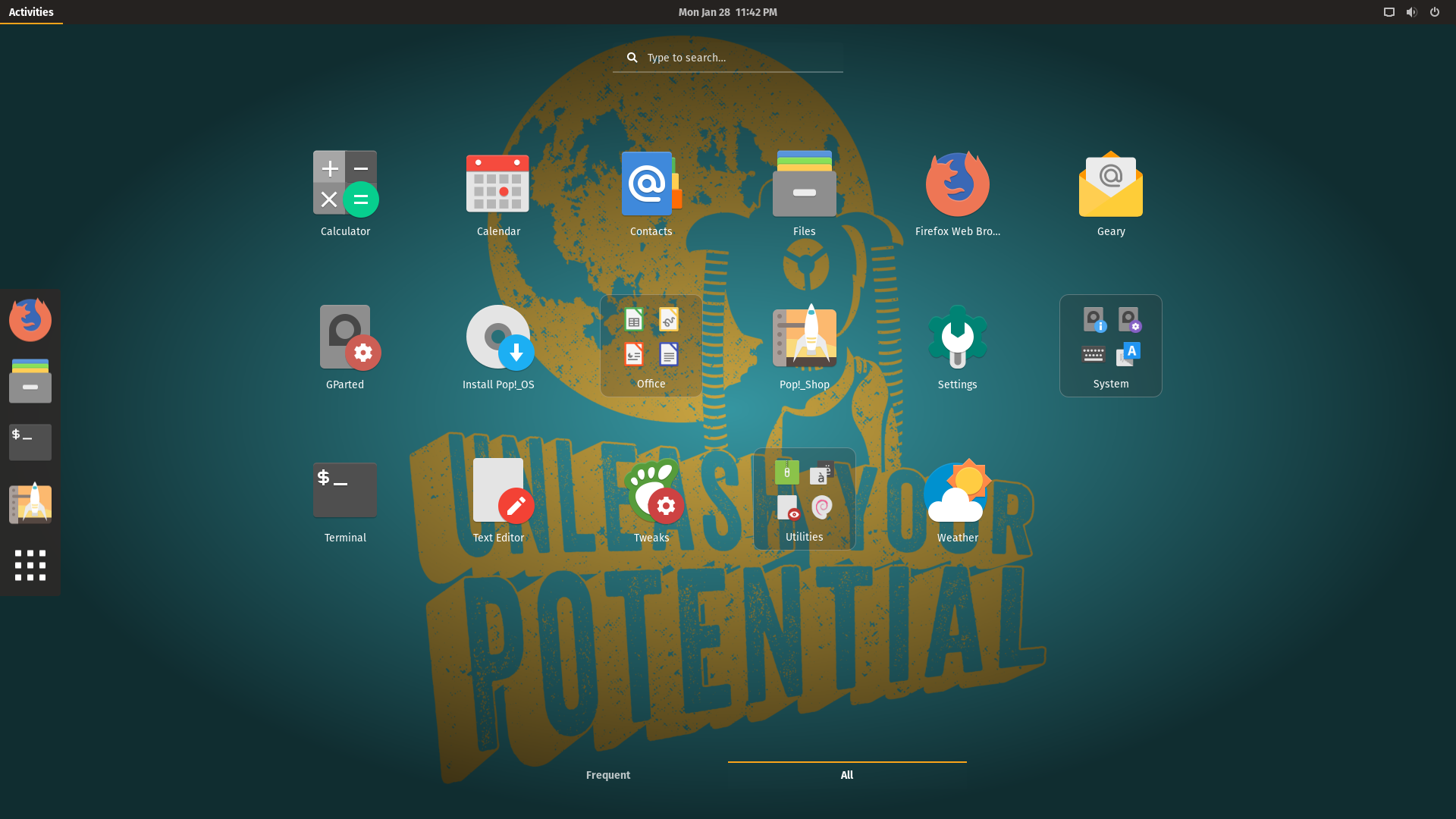Image resolution: width=1456 pixels, height=819 pixels.
Task: Open the Calculator app
Action: coord(345,184)
